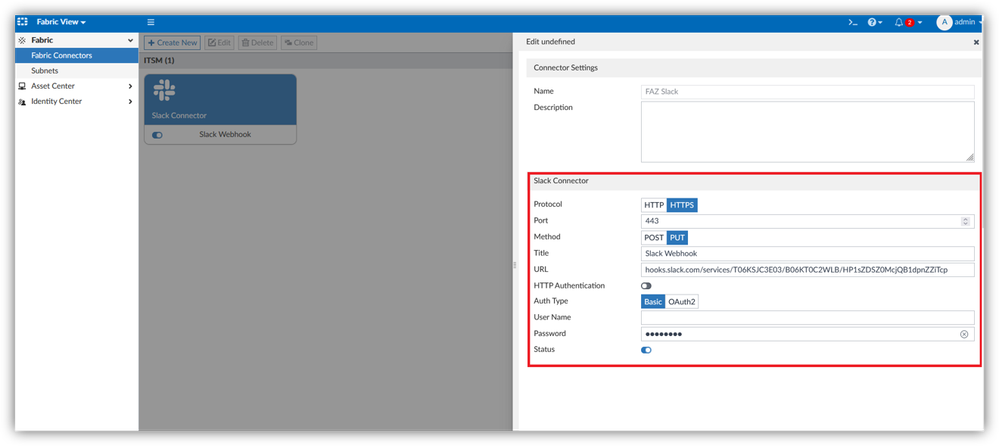
Task: Collapse the Fabric tree section
Action: [x=131, y=40]
